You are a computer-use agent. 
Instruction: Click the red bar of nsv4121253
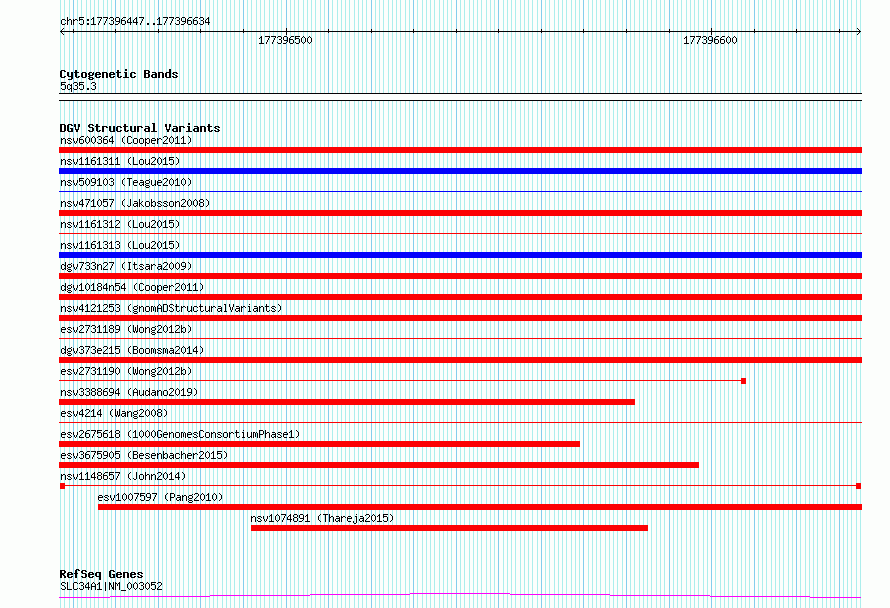click(460, 318)
